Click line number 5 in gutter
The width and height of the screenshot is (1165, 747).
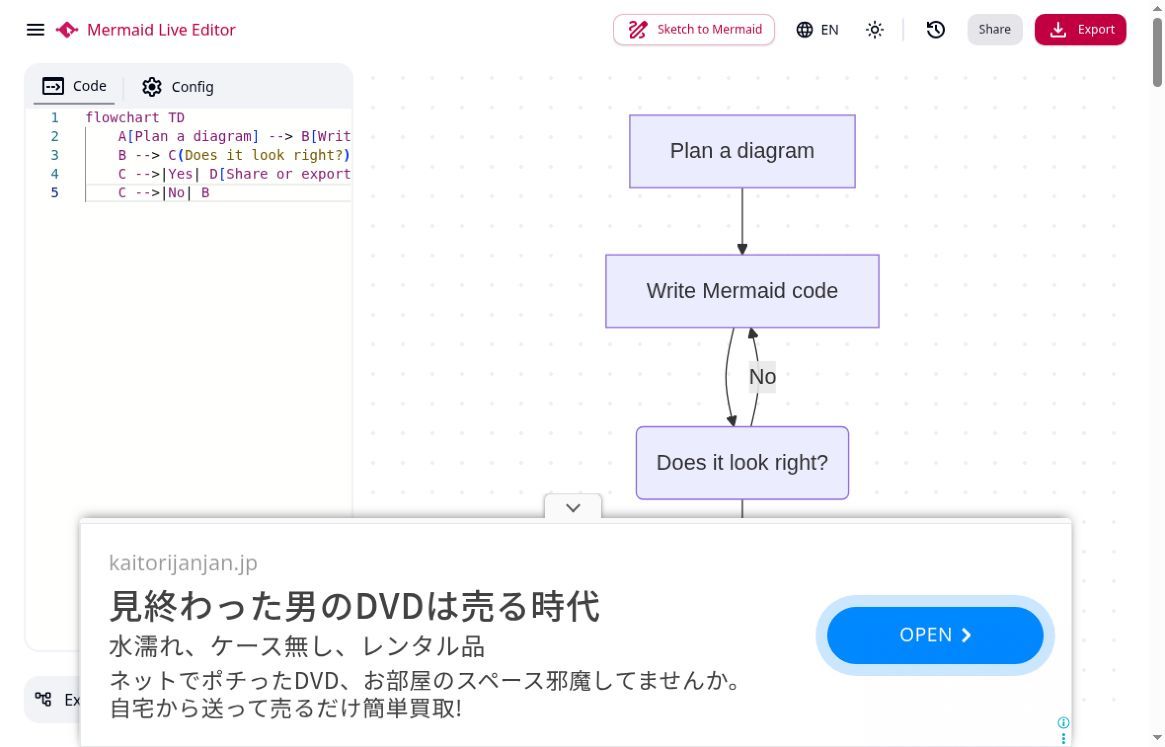point(54,193)
